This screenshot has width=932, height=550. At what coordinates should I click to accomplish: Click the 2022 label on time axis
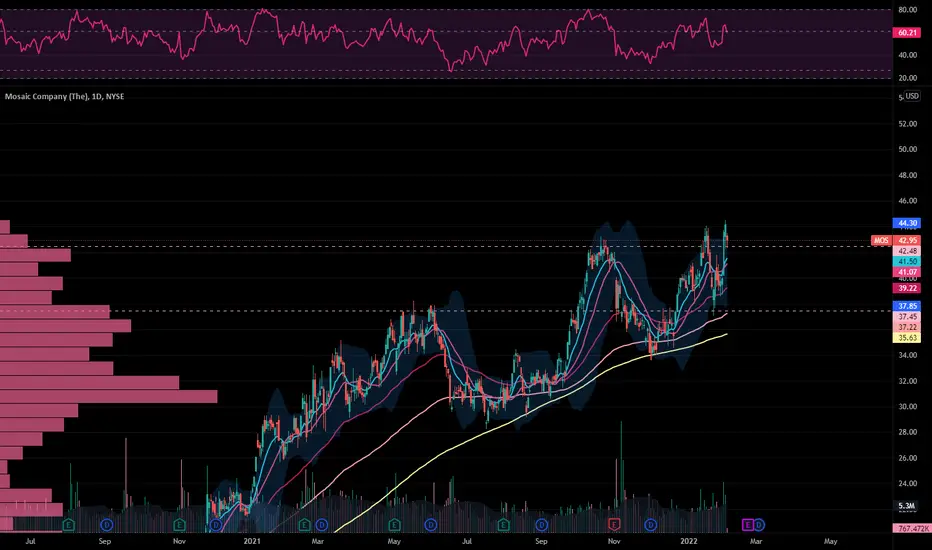pyautogui.click(x=688, y=541)
